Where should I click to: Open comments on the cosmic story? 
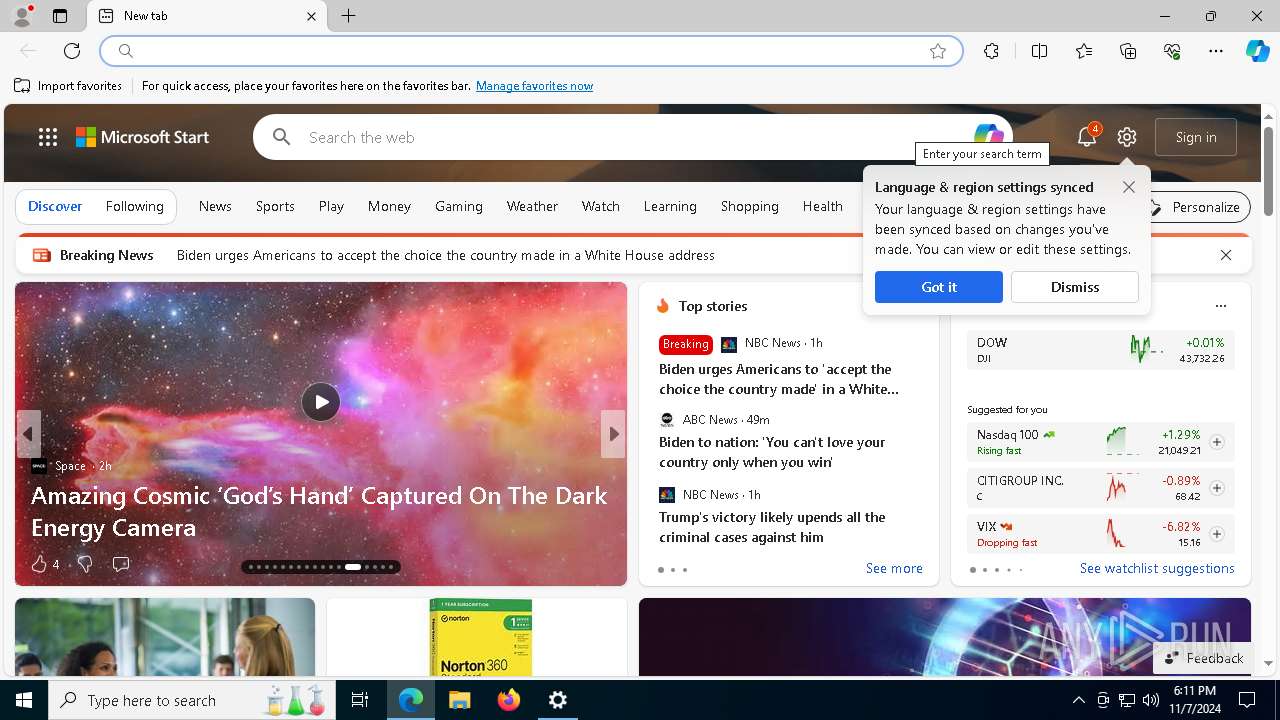121,564
